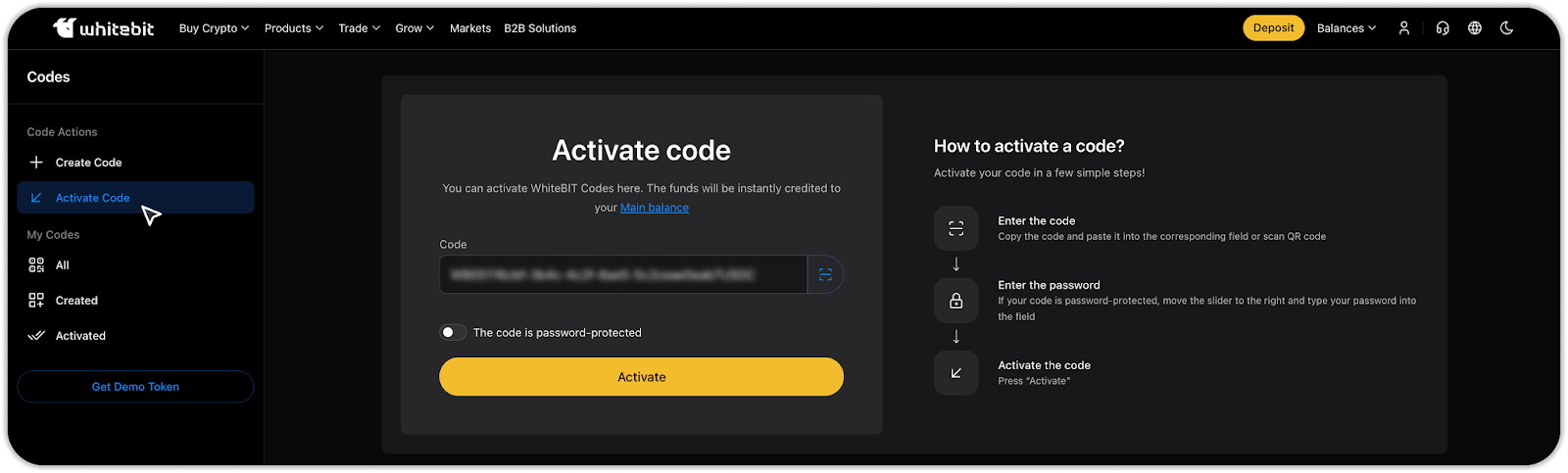Toggle the moon dark mode switch
The image size is (1568, 473).
pos(1506,28)
